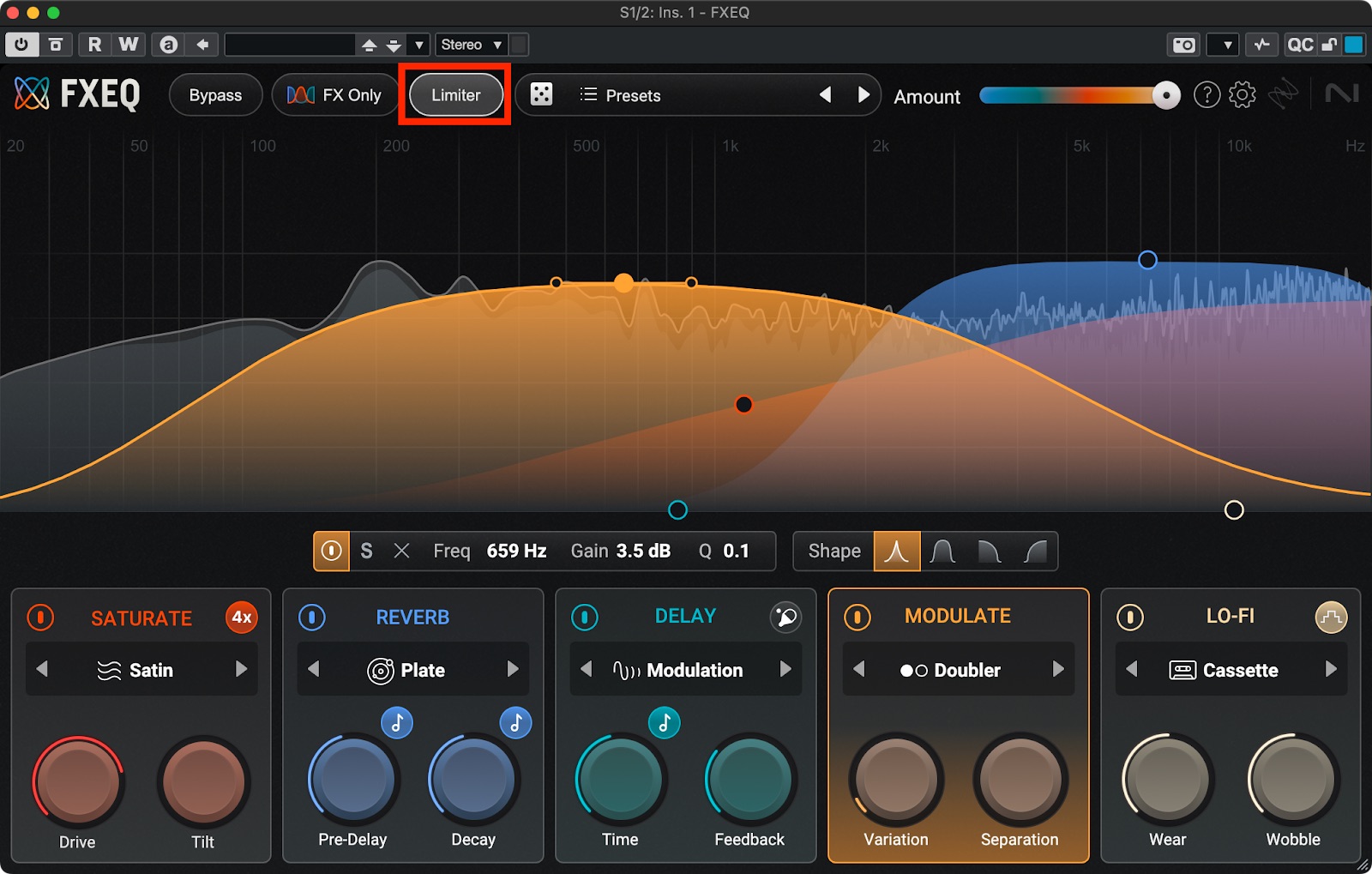
Task: Click the host sidechain routing icon
Action: click(1261, 45)
